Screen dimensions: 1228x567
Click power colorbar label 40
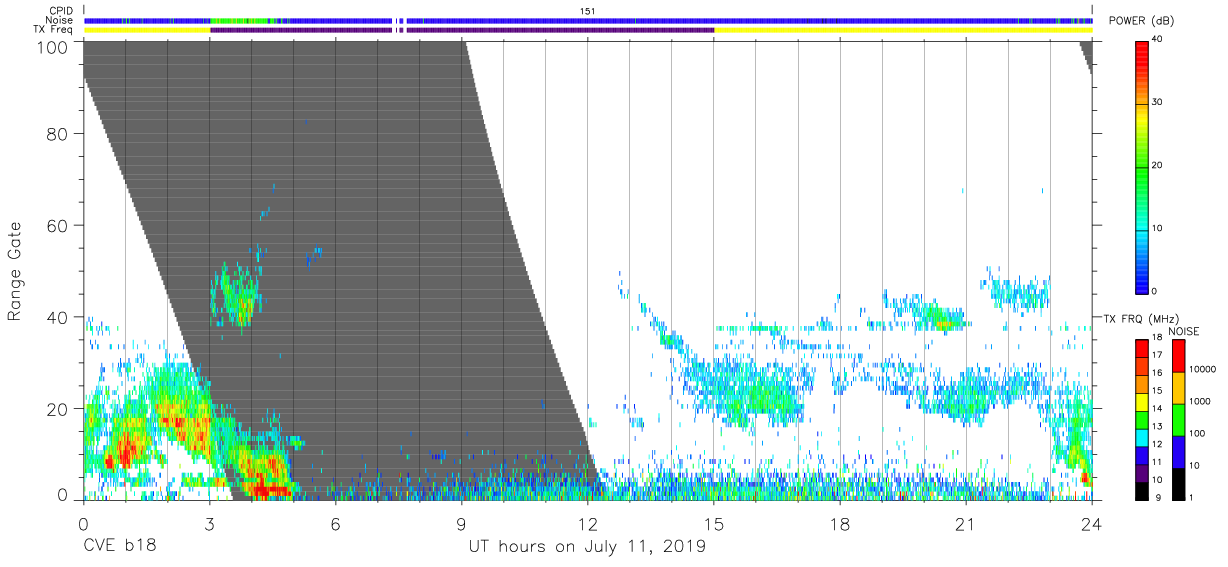(x=1157, y=39)
